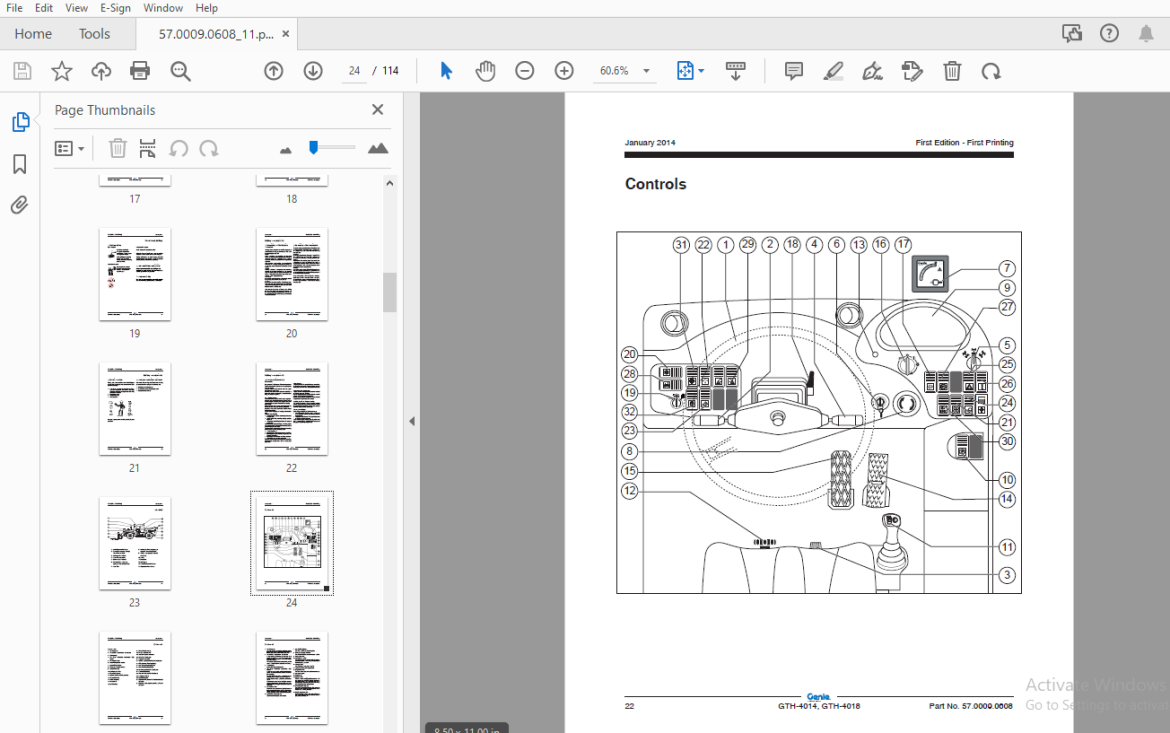Viewport: 1170px width, 733px height.
Task: Select the Highlight text tool
Action: coord(833,71)
